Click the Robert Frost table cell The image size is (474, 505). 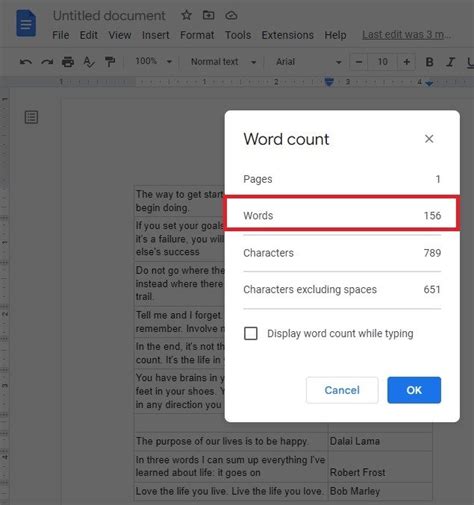[380, 466]
